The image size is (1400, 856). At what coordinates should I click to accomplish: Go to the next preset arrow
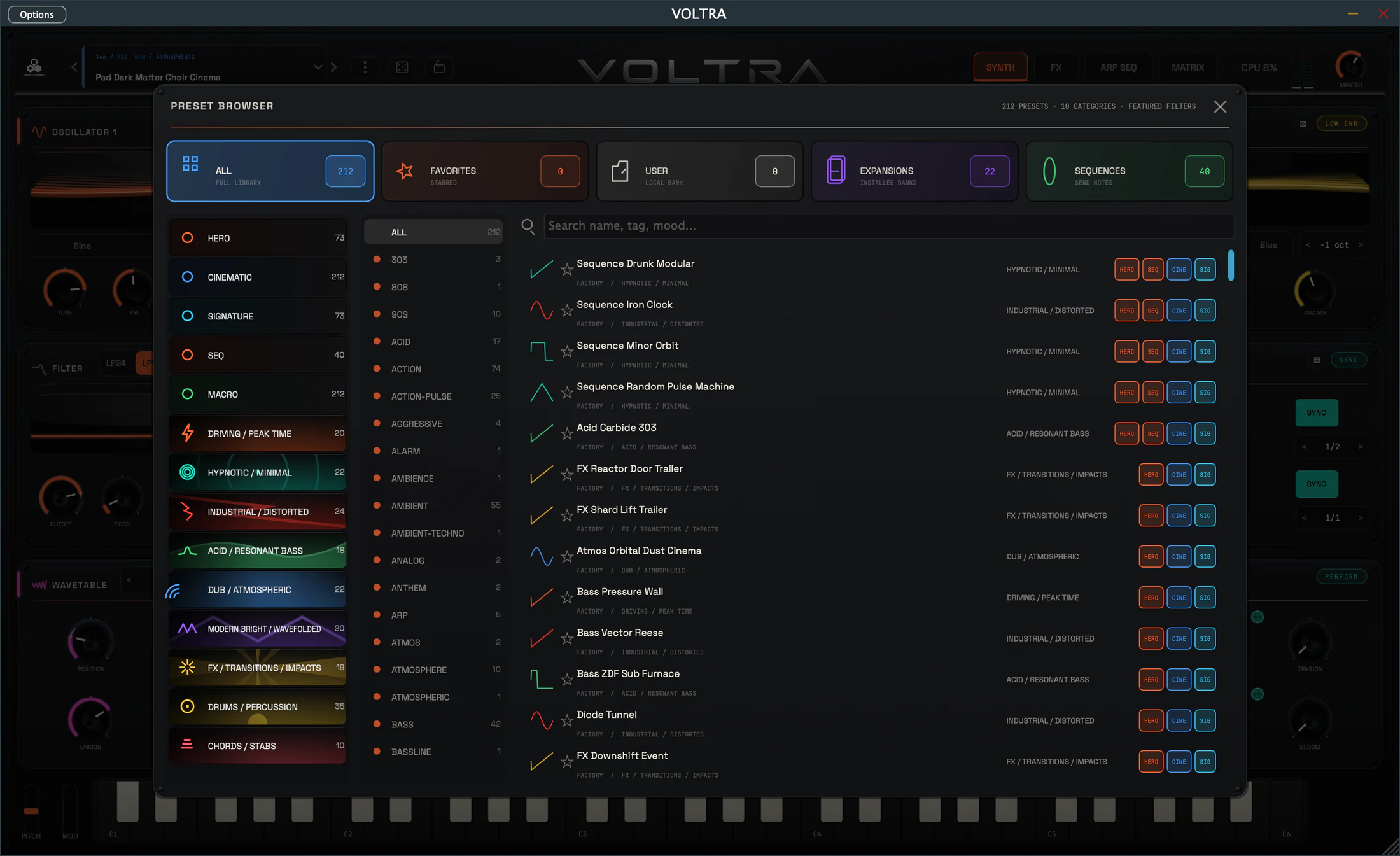pyautogui.click(x=334, y=67)
